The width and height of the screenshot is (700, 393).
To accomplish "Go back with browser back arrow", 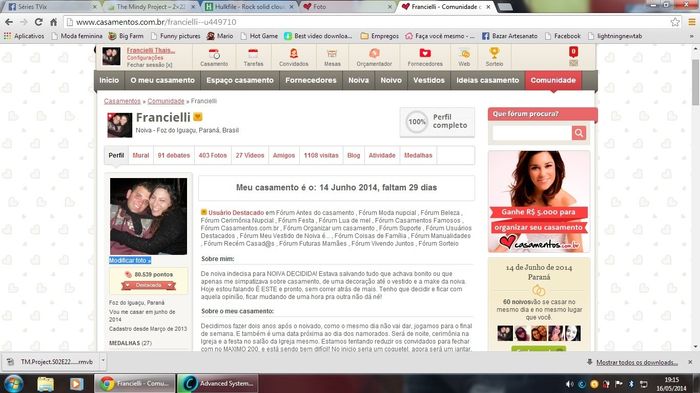I will coord(9,22).
